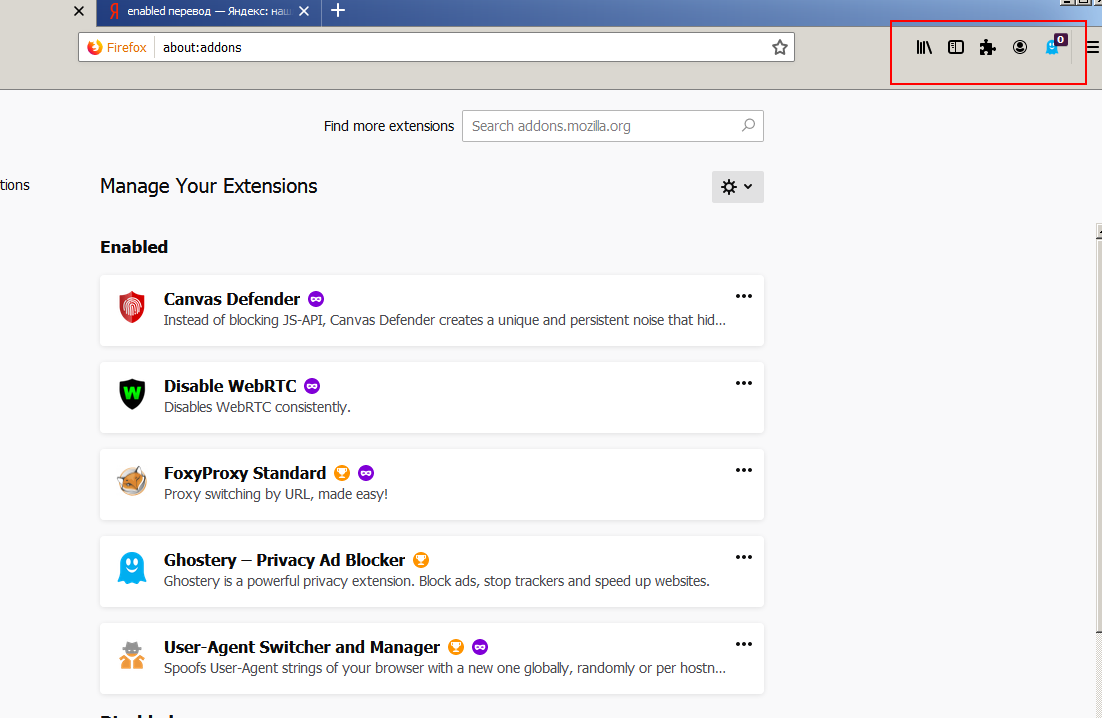Click the Ghostery ghost icon in list
The image size is (1102, 718).
(x=131, y=568)
